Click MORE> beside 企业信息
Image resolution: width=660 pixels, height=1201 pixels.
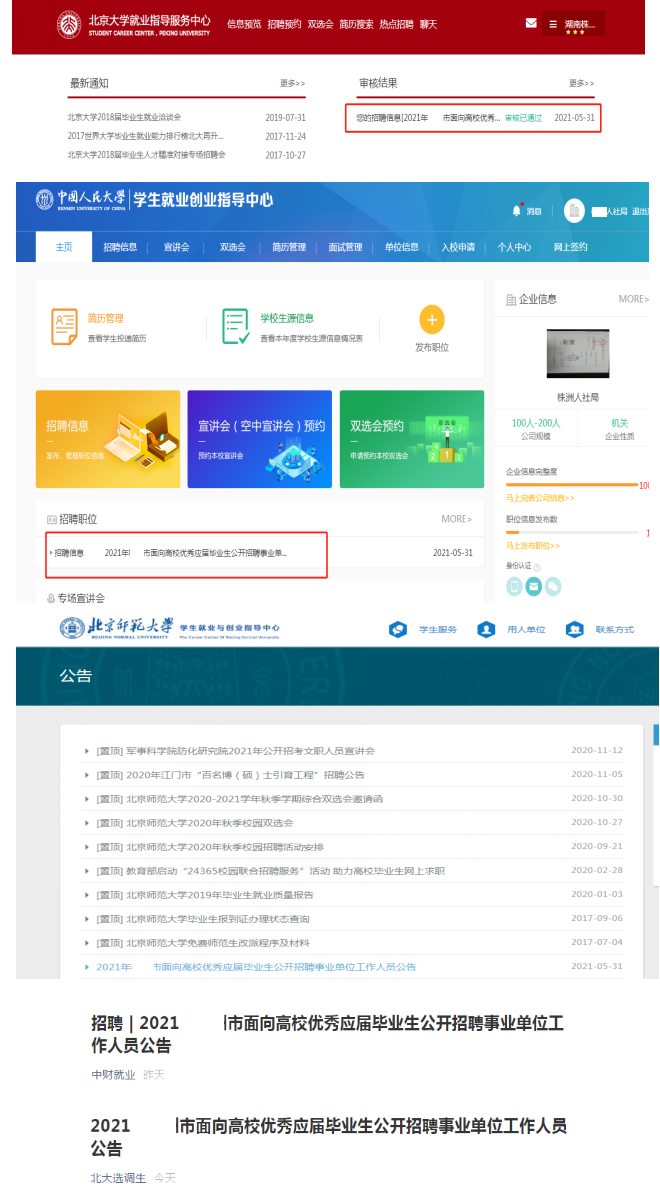click(x=633, y=299)
